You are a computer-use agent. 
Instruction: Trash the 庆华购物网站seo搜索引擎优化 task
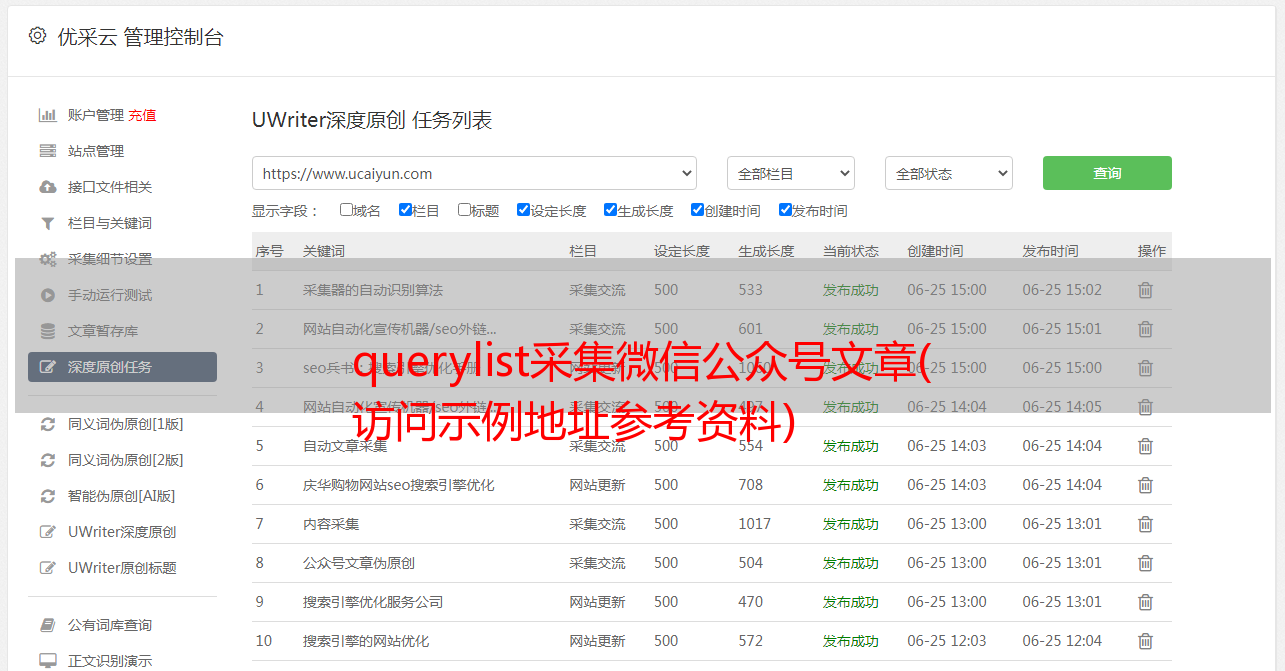(1145, 485)
